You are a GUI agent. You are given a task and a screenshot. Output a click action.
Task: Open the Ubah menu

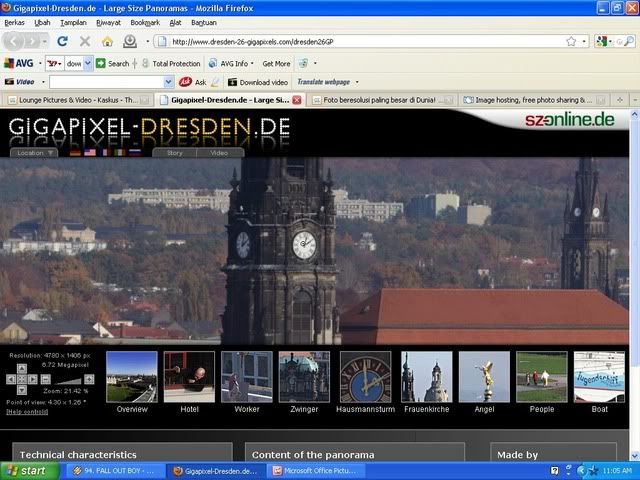pos(42,23)
